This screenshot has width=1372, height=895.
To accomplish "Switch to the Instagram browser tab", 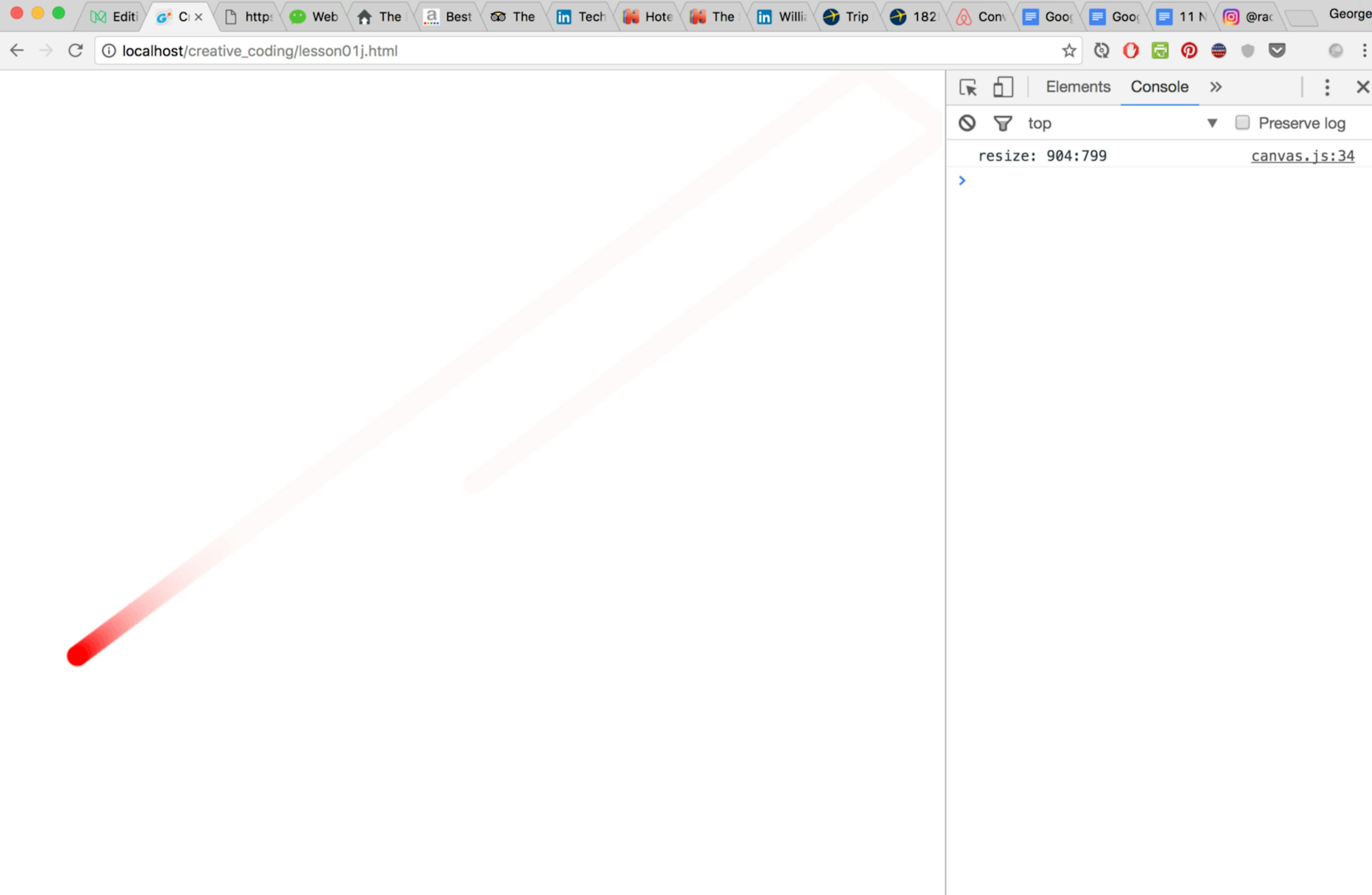I will click(1249, 17).
